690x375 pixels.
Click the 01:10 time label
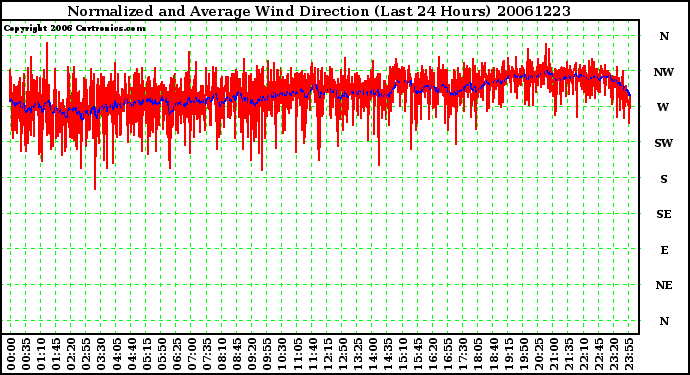pyautogui.click(x=41, y=354)
